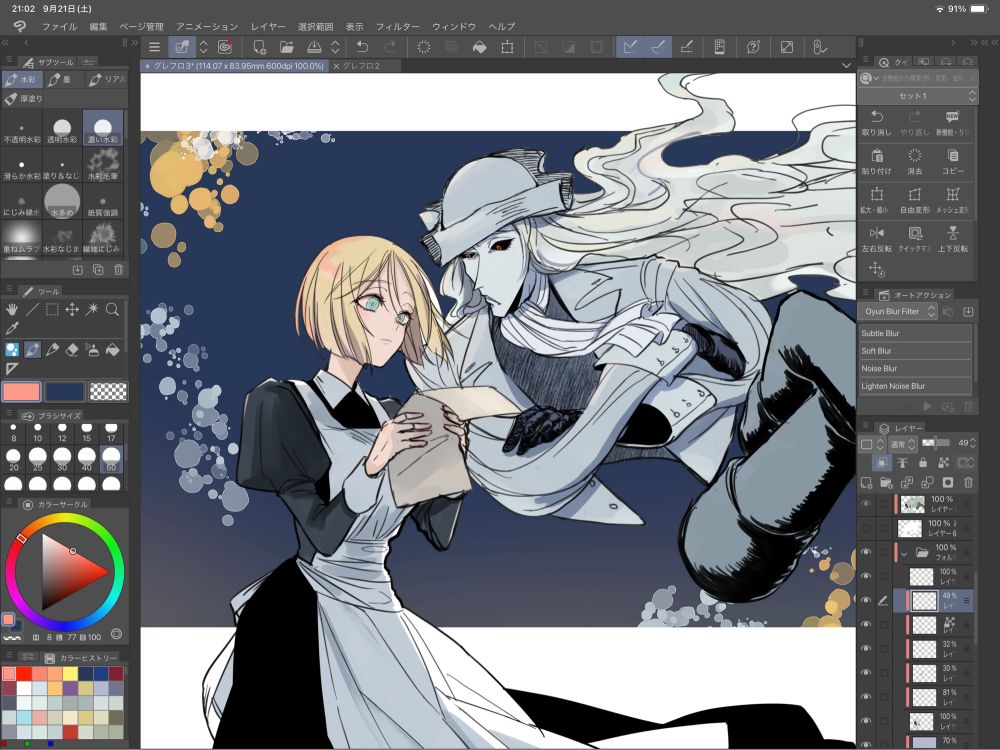The image size is (1000, 750).
Task: Click コピー (Copy) in the Quick Access panel
Action: pyautogui.click(x=953, y=161)
